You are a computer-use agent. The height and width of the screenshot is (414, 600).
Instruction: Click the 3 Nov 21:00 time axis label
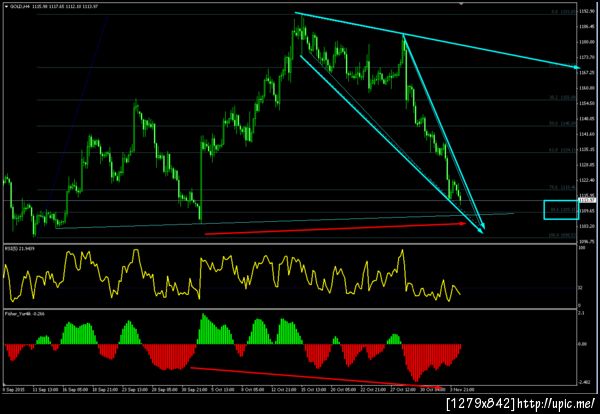pyautogui.click(x=462, y=390)
